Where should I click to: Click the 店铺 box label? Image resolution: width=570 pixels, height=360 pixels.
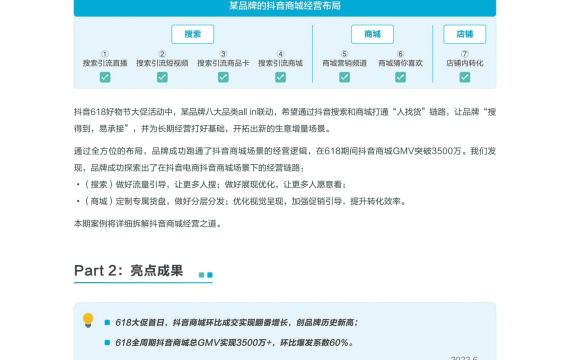tap(465, 34)
